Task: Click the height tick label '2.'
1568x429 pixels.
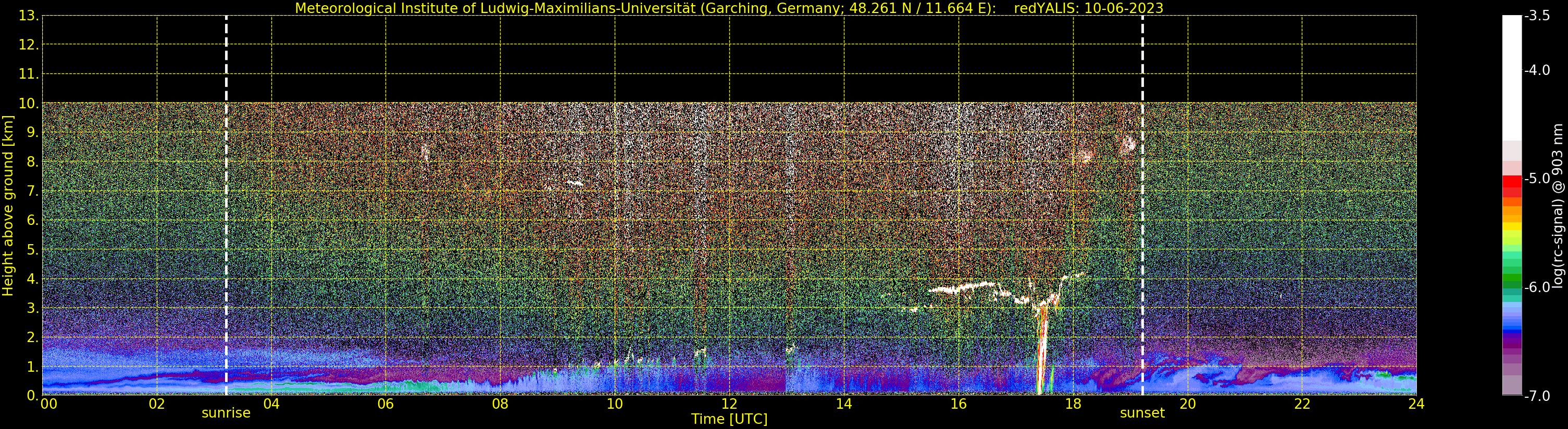Action: 33,337
